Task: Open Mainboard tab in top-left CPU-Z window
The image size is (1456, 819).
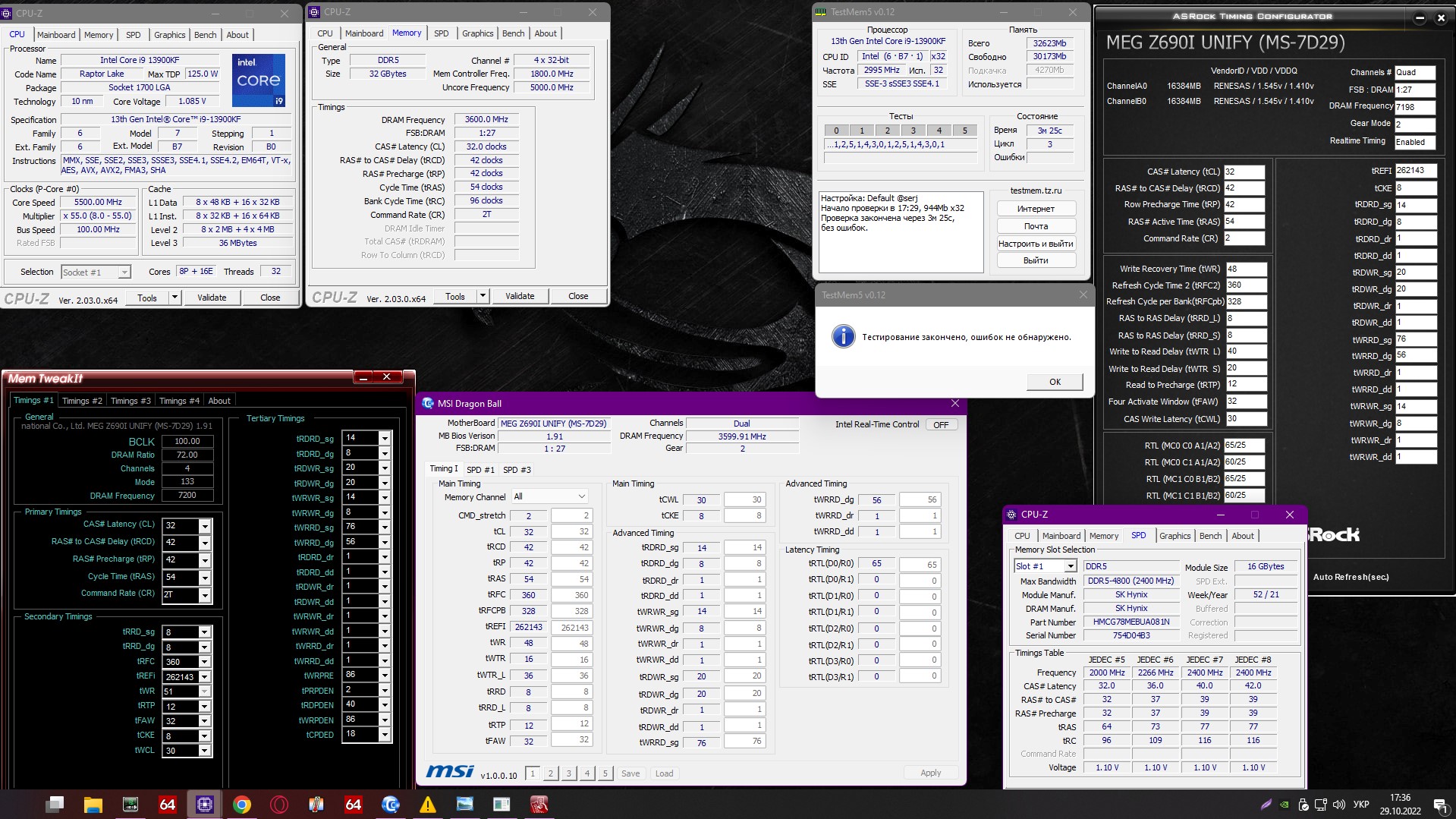Action: coord(56,35)
